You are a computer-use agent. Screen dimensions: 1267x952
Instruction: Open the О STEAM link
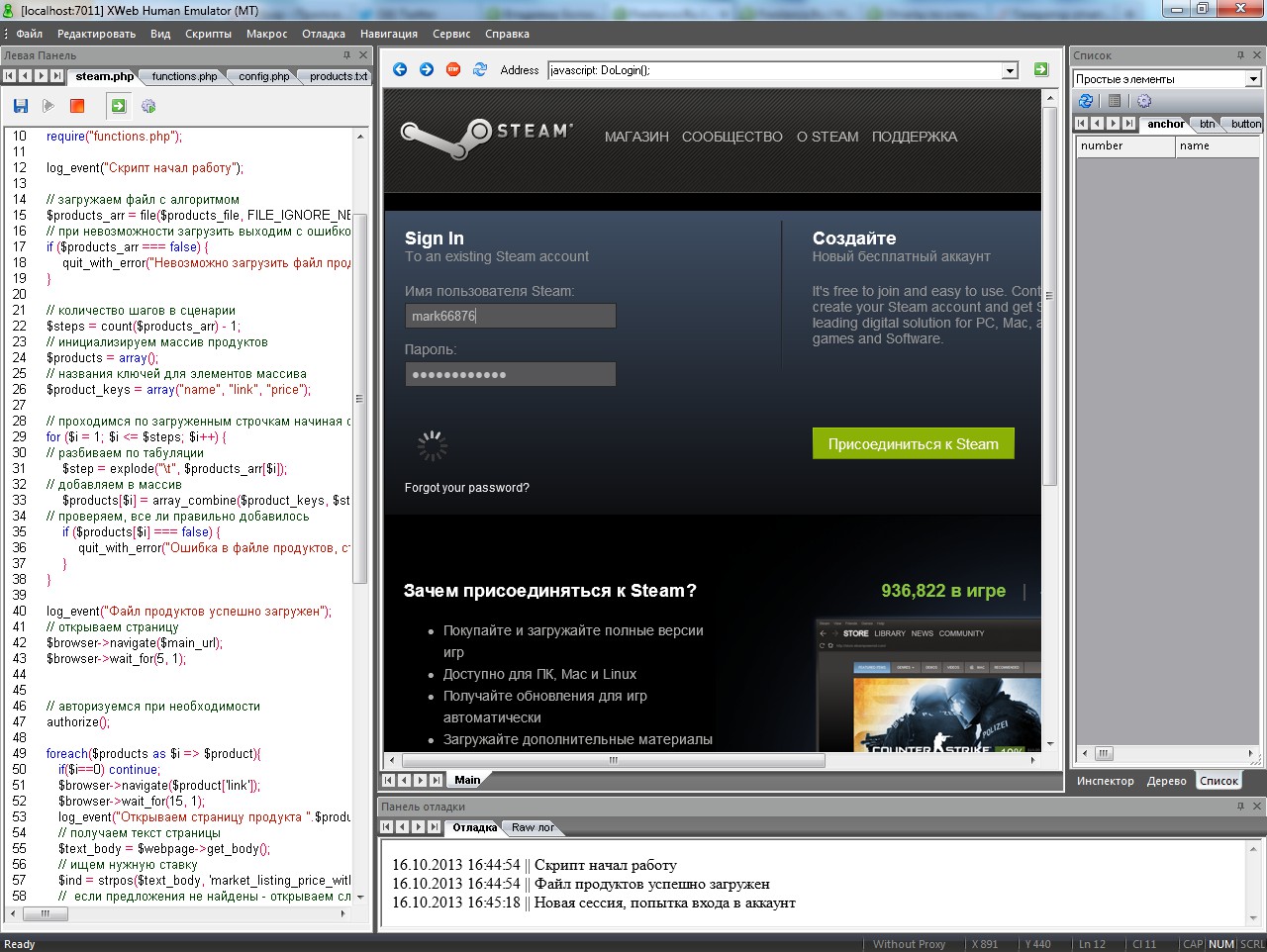[x=828, y=137]
